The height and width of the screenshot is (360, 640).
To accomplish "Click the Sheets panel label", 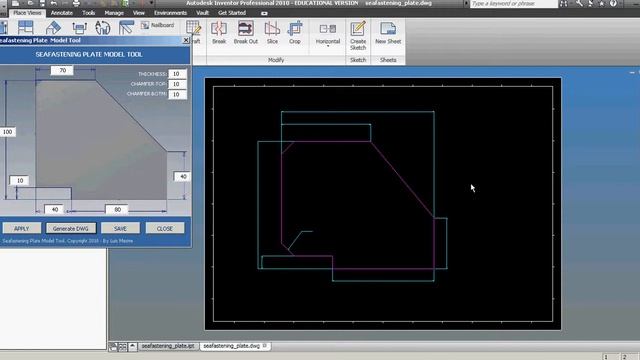I will coord(388,60).
